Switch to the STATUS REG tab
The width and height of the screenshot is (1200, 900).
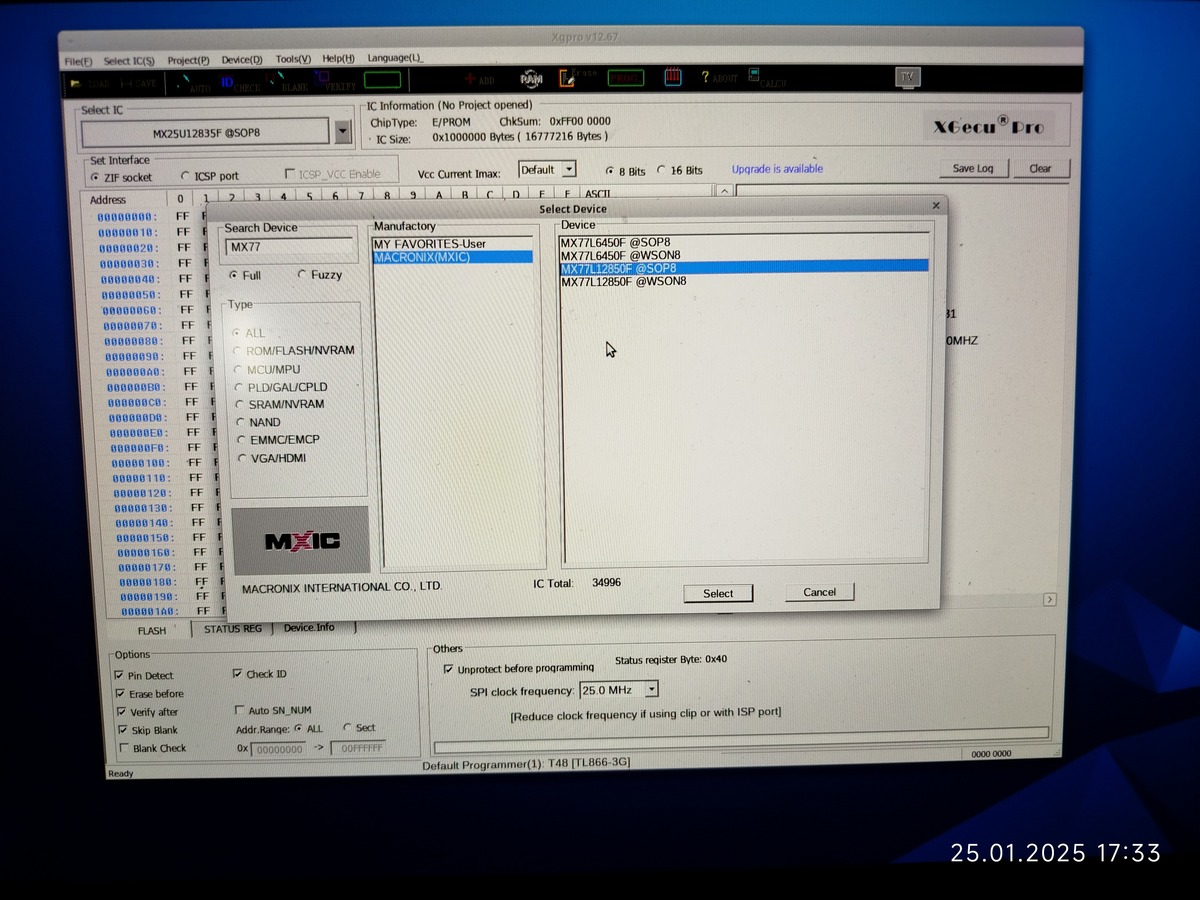(x=232, y=628)
